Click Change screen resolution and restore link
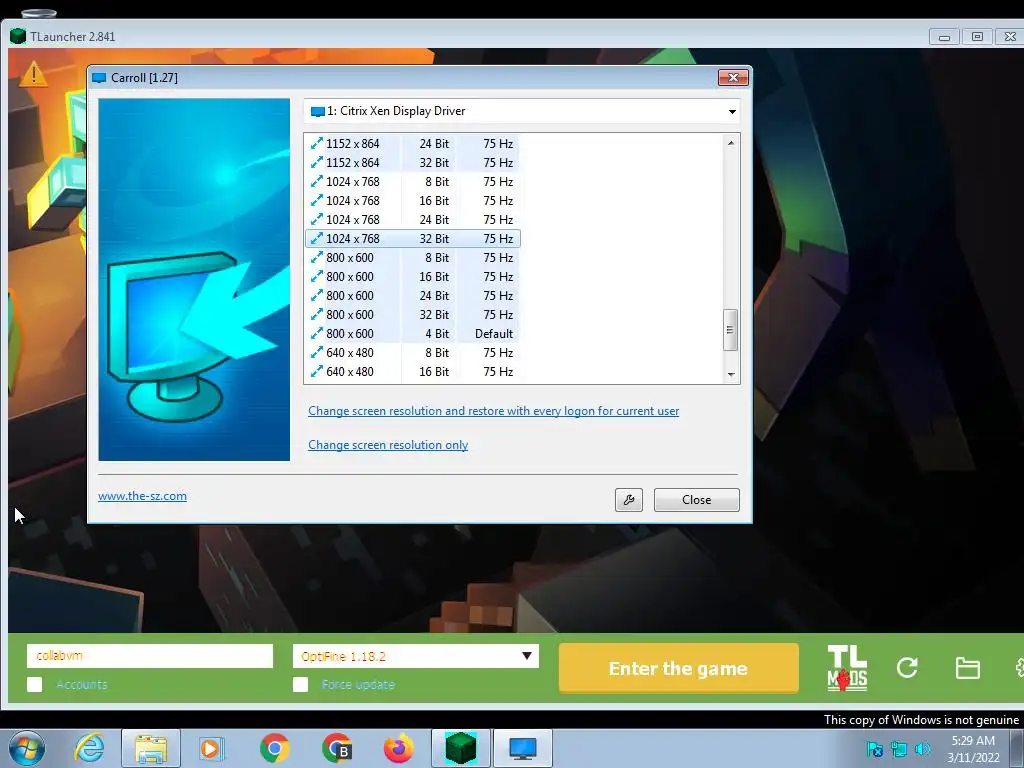The width and height of the screenshot is (1024, 768). tap(494, 411)
